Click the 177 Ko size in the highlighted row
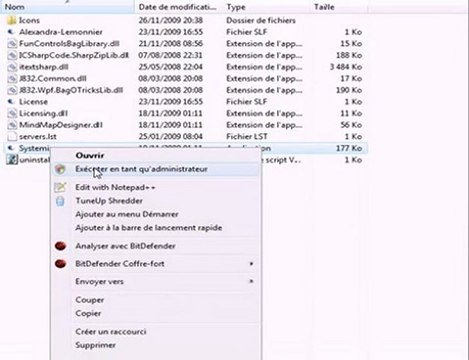The width and height of the screenshot is (469, 360). pyautogui.click(x=349, y=148)
